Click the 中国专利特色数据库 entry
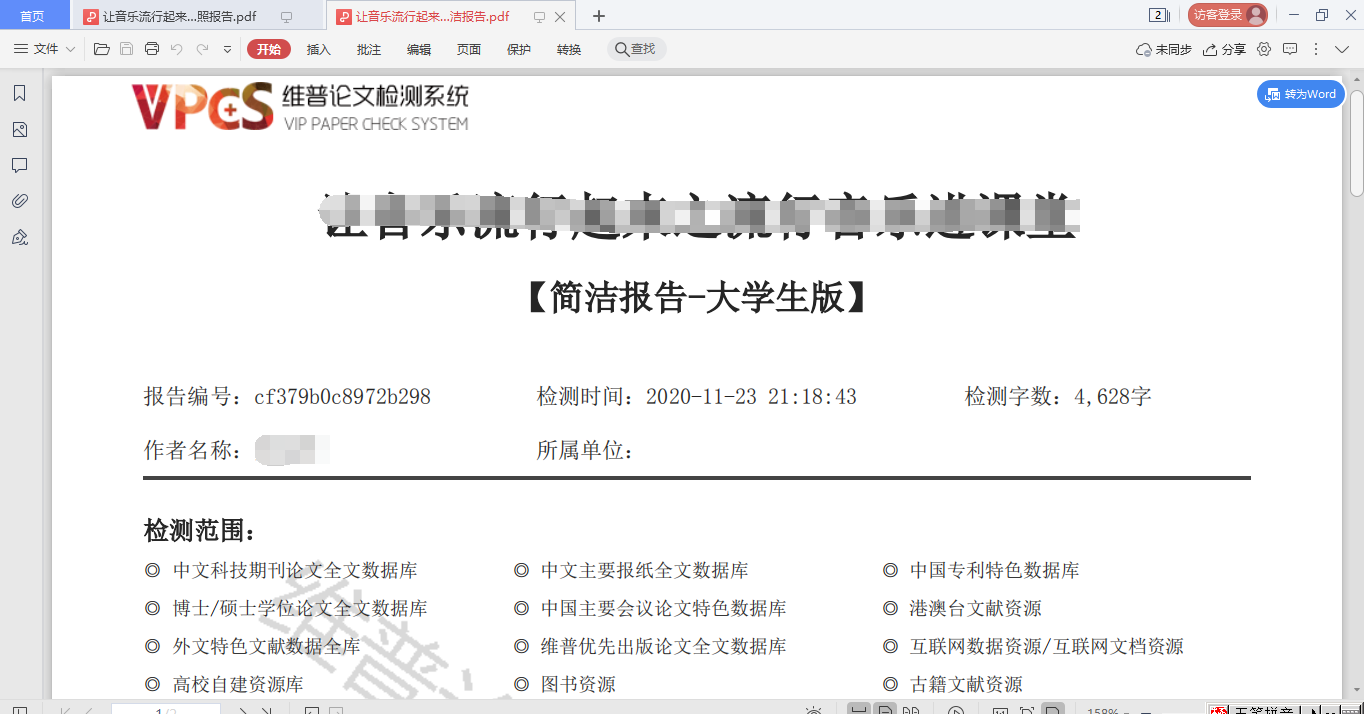 (995, 571)
